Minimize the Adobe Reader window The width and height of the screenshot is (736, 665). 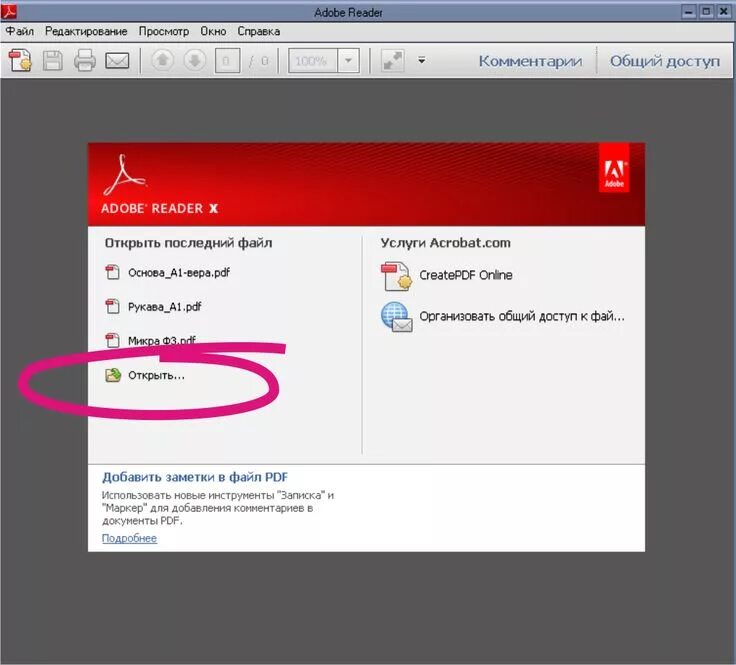[688, 12]
